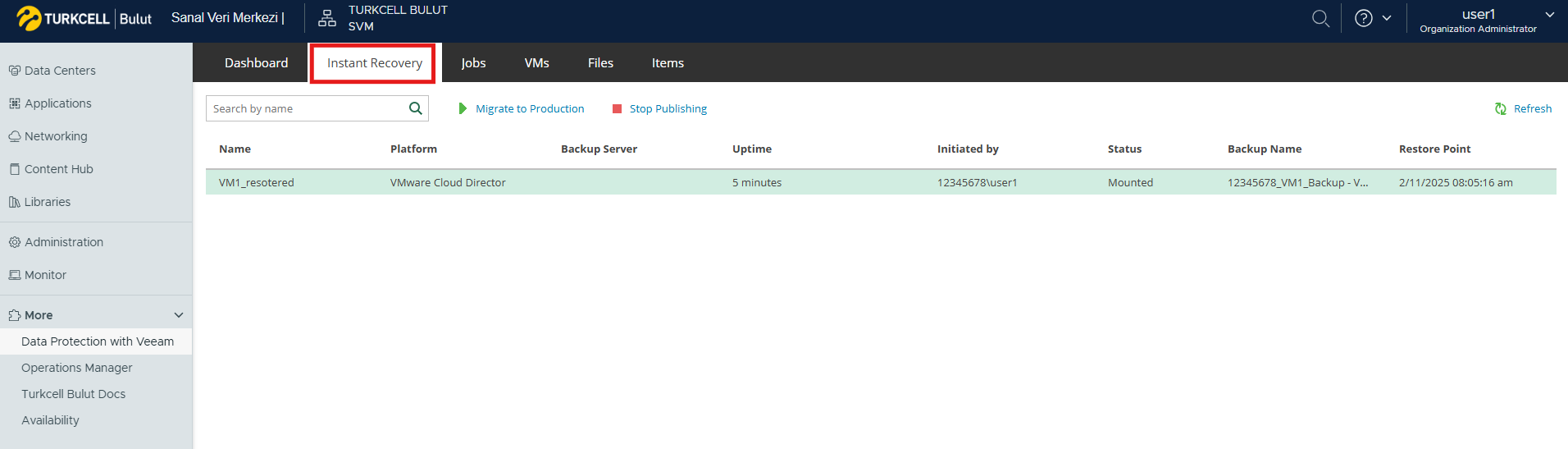Screen dimensions: 1568x449
Task: Click the Mounted status cell
Action: pyautogui.click(x=1130, y=182)
